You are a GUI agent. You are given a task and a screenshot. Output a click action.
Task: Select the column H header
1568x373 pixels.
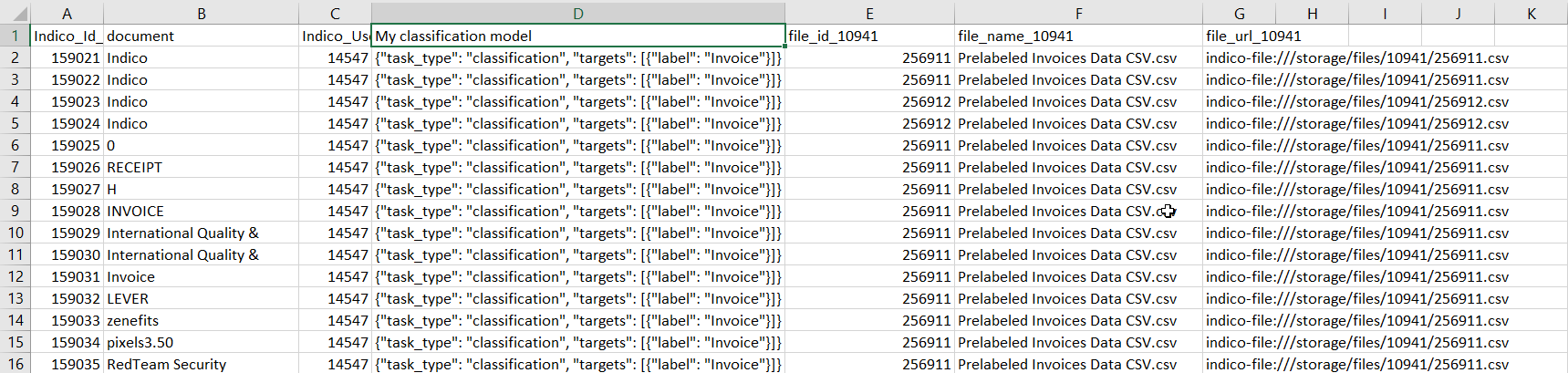tap(1312, 13)
